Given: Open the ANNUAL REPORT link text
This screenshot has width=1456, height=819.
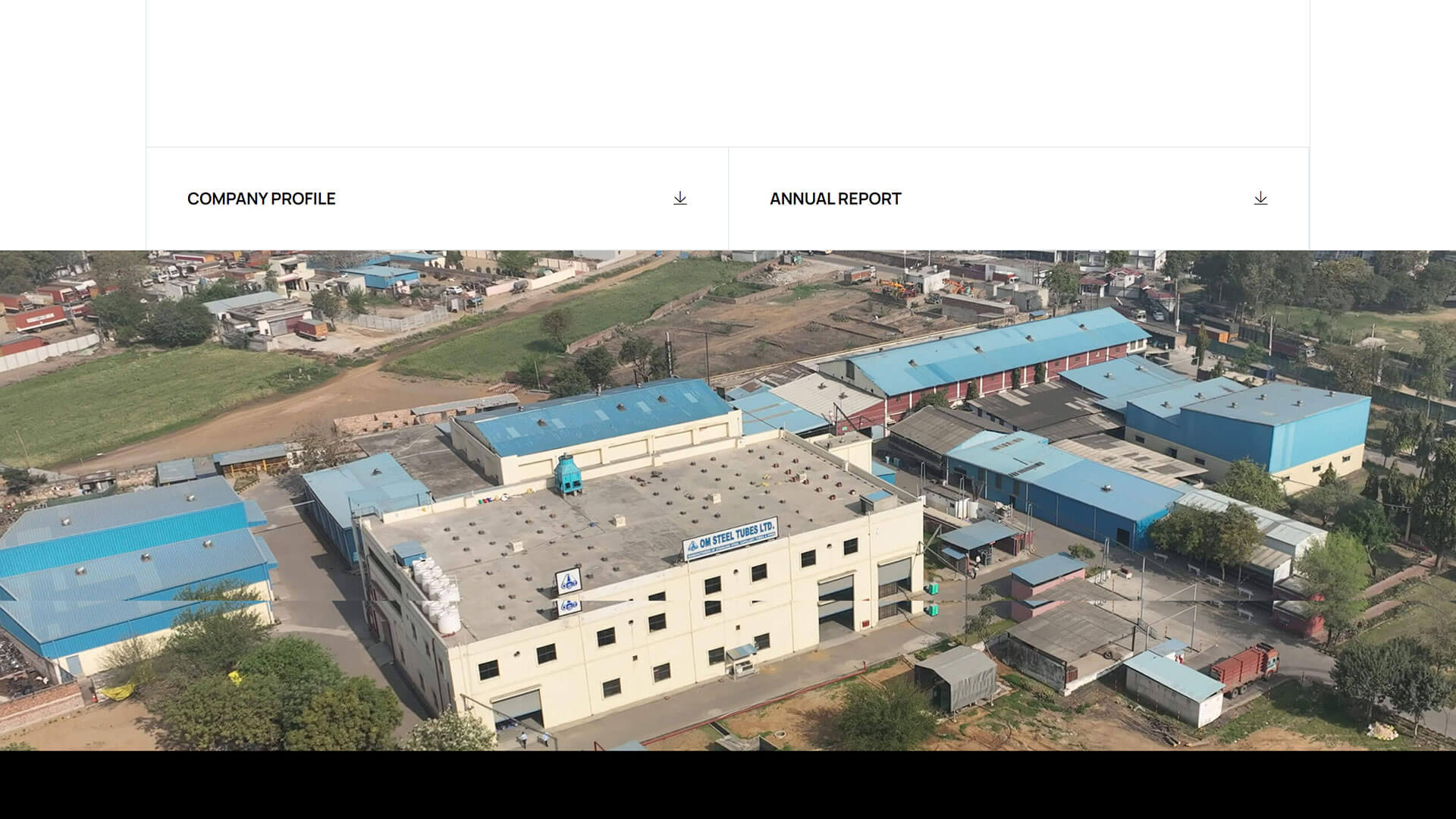Looking at the screenshot, I should point(835,199).
